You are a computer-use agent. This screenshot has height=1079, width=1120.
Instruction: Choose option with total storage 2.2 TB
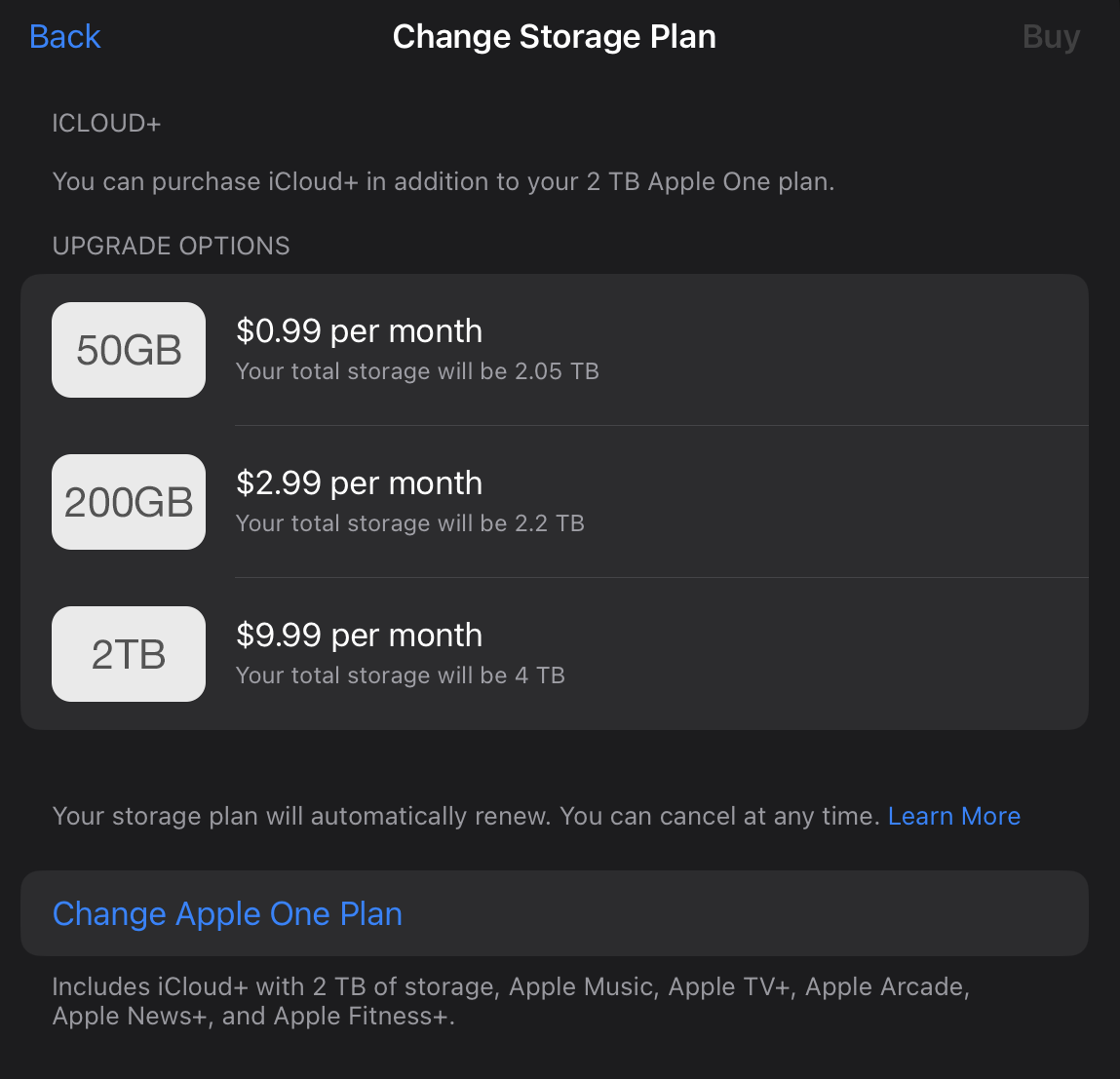409,523
